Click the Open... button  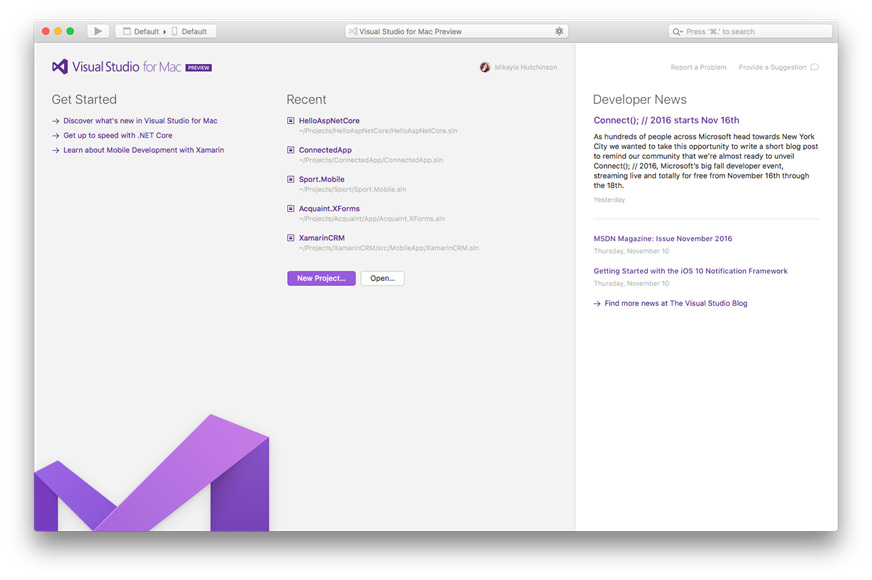point(383,278)
